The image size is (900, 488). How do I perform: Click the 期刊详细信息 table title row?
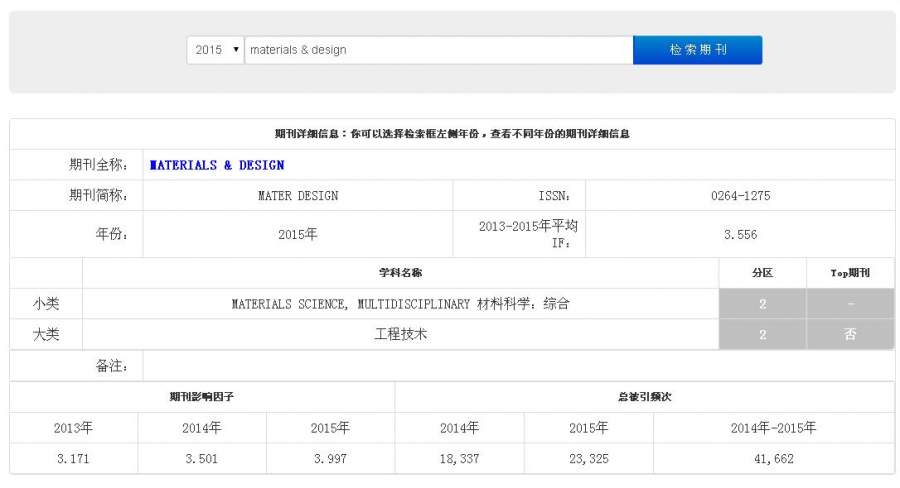click(x=452, y=134)
